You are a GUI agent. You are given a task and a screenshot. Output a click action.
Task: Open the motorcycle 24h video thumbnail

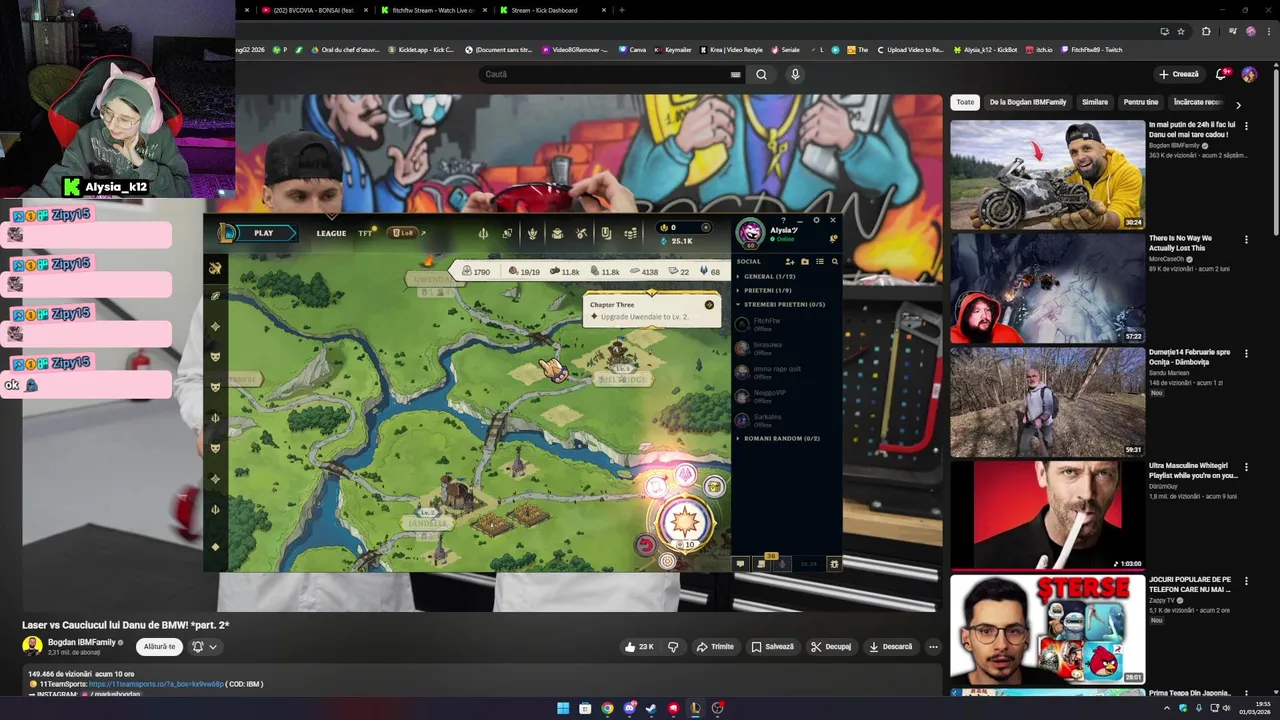[1047, 175]
